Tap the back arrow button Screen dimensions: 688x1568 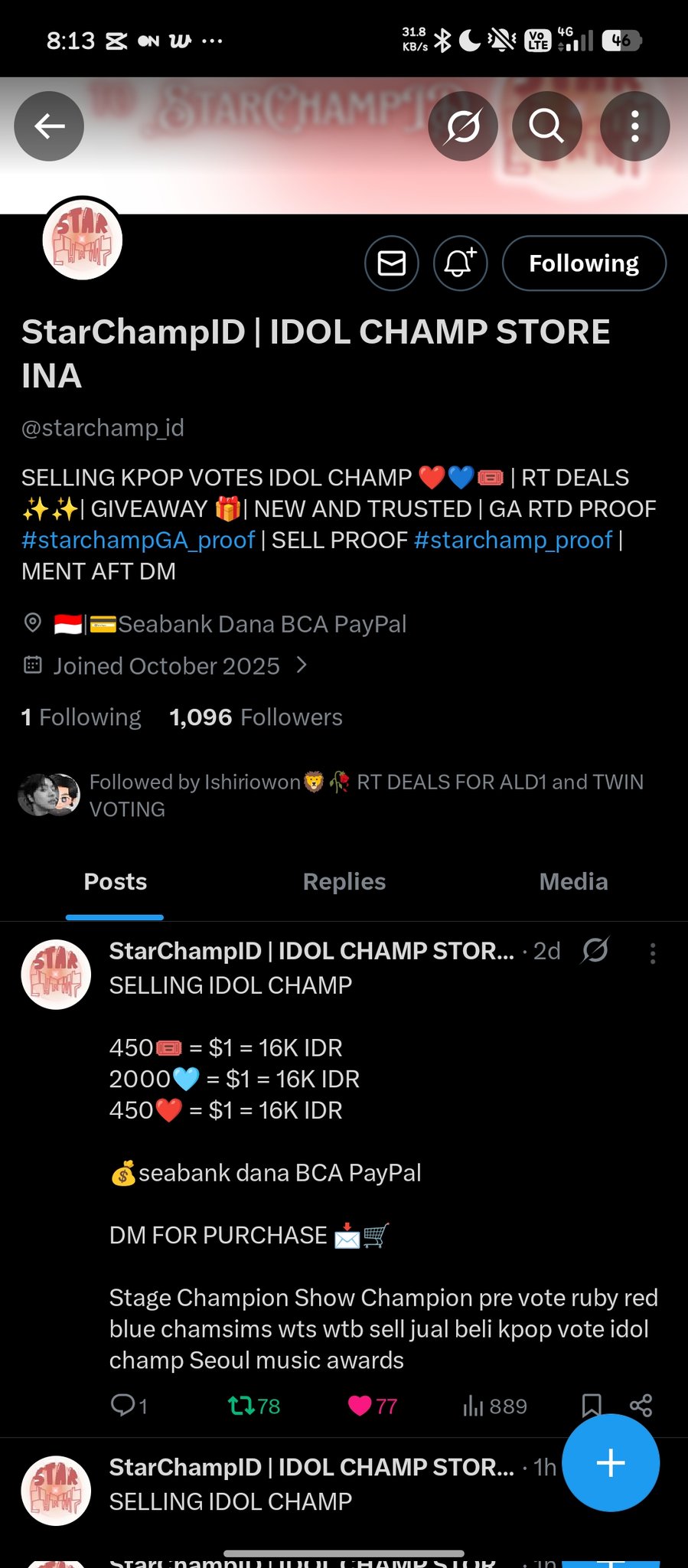(x=49, y=126)
